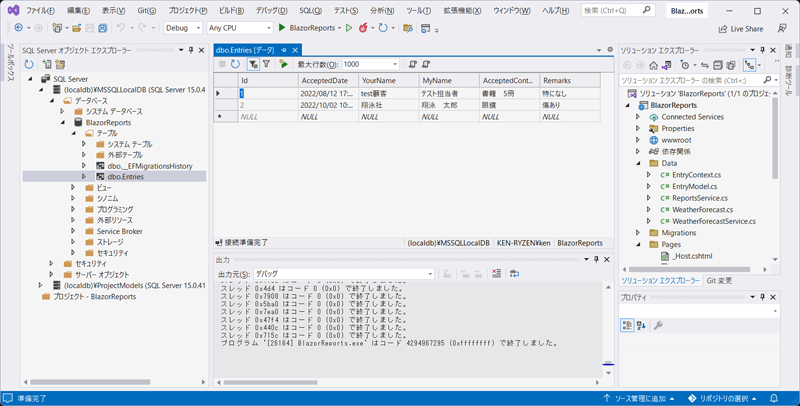Toggle the filter funnel button in data toolbar
800x406 pixels.
[x=253, y=64]
